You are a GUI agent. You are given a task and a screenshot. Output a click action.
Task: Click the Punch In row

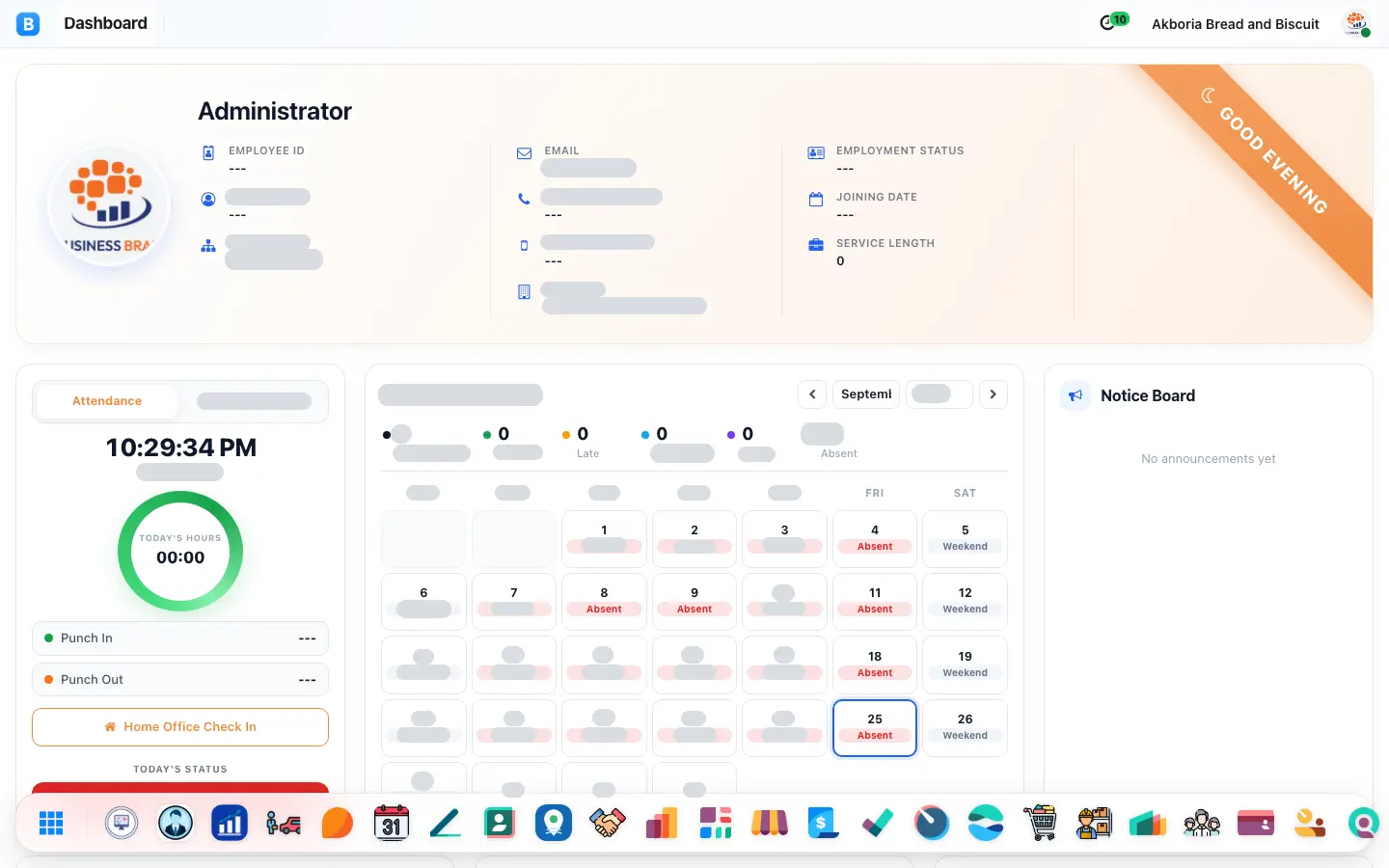(180, 638)
